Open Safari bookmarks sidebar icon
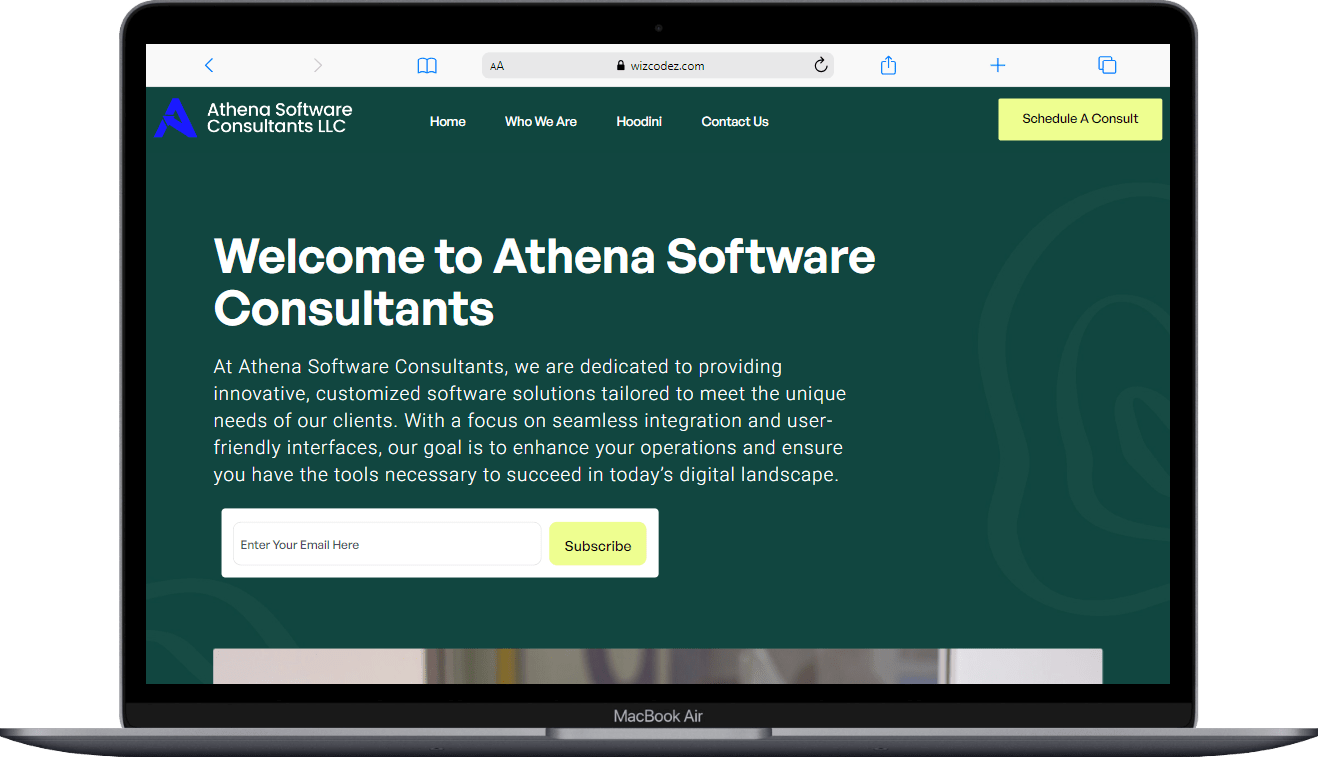The width and height of the screenshot is (1318, 757). click(426, 64)
